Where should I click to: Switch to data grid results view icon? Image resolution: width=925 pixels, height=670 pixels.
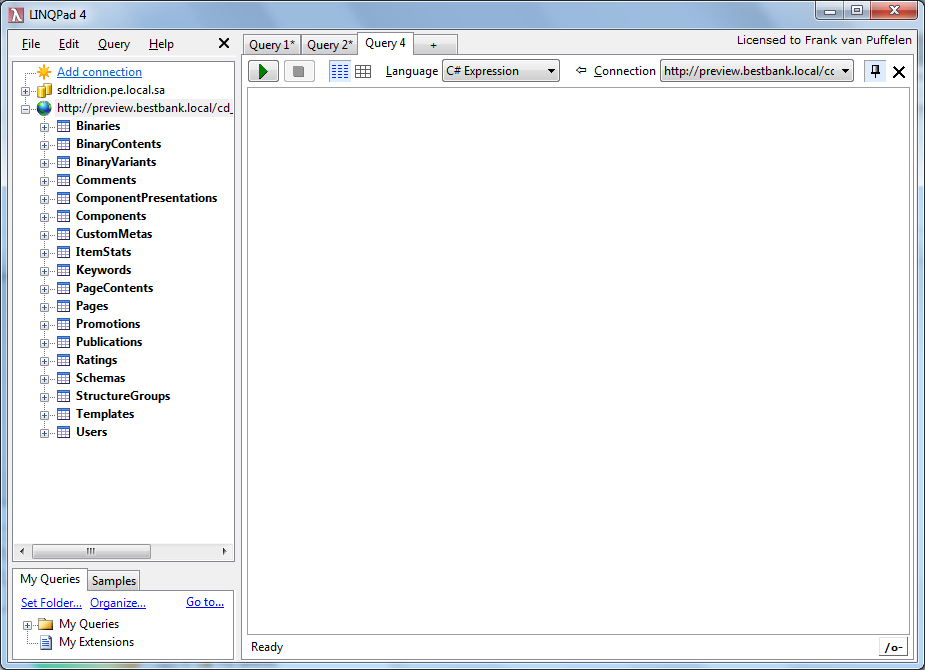pyautogui.click(x=363, y=71)
